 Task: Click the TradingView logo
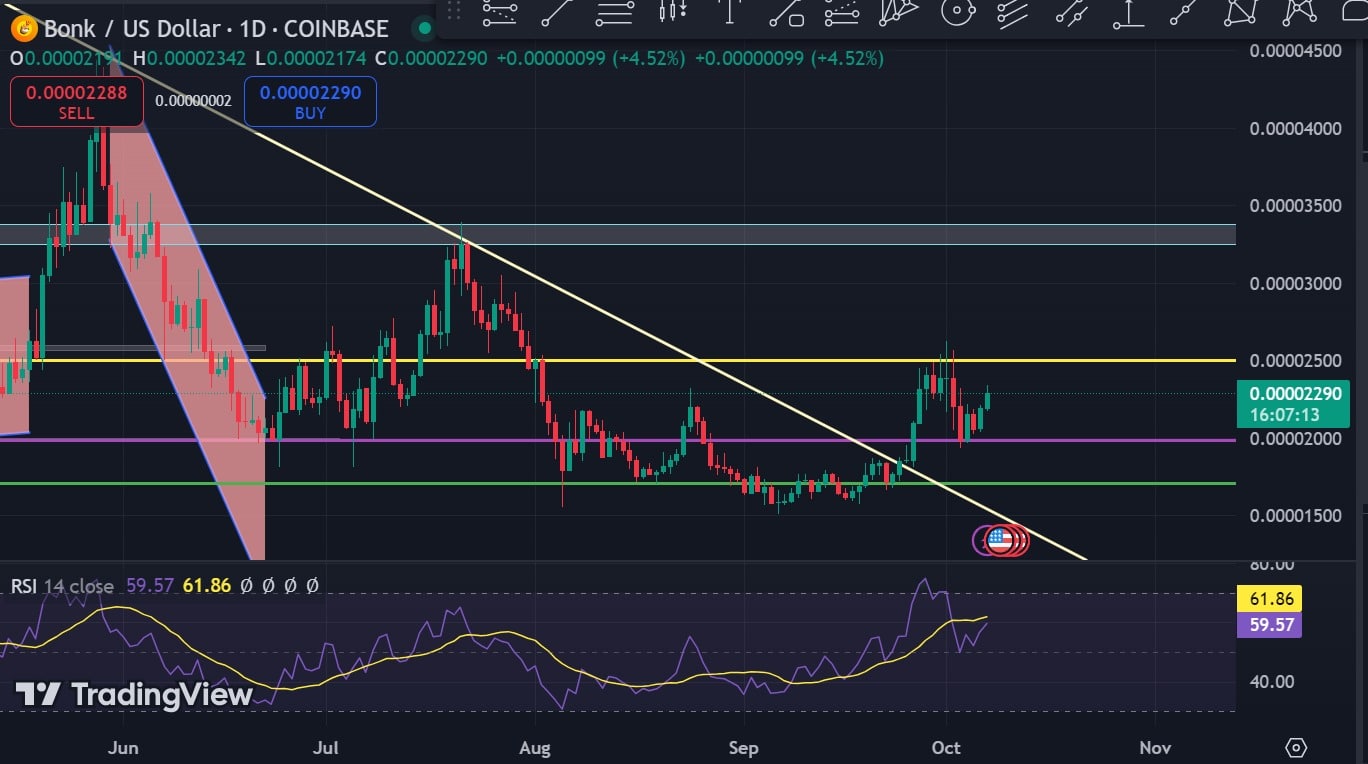(x=134, y=694)
